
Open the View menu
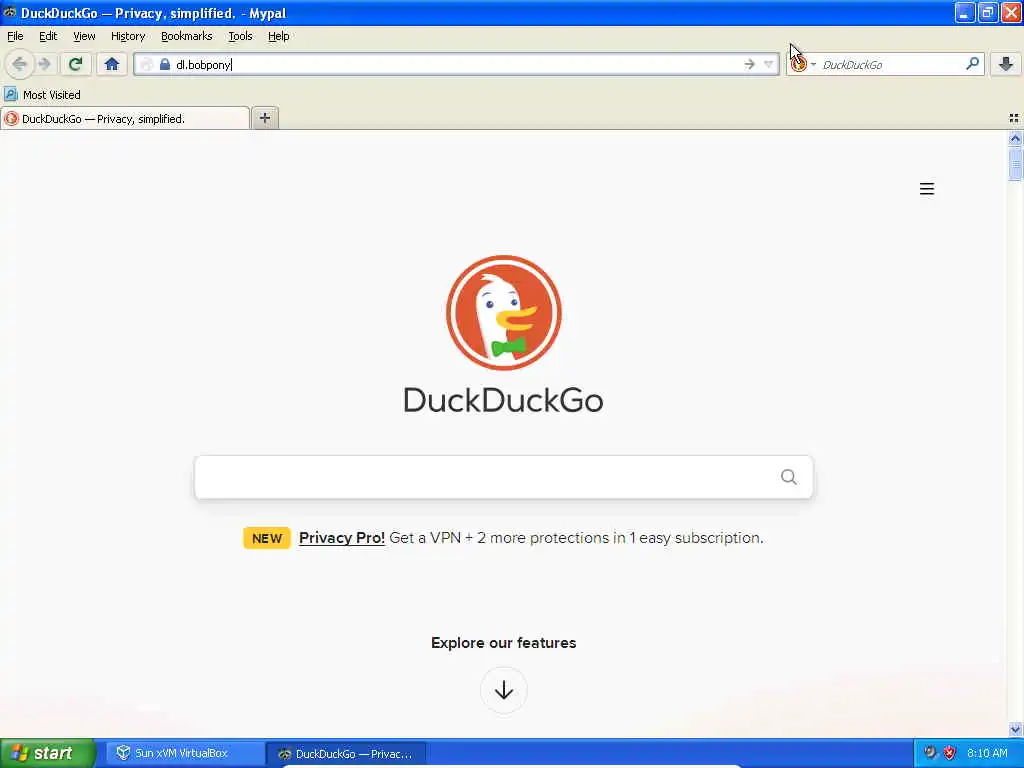(84, 36)
